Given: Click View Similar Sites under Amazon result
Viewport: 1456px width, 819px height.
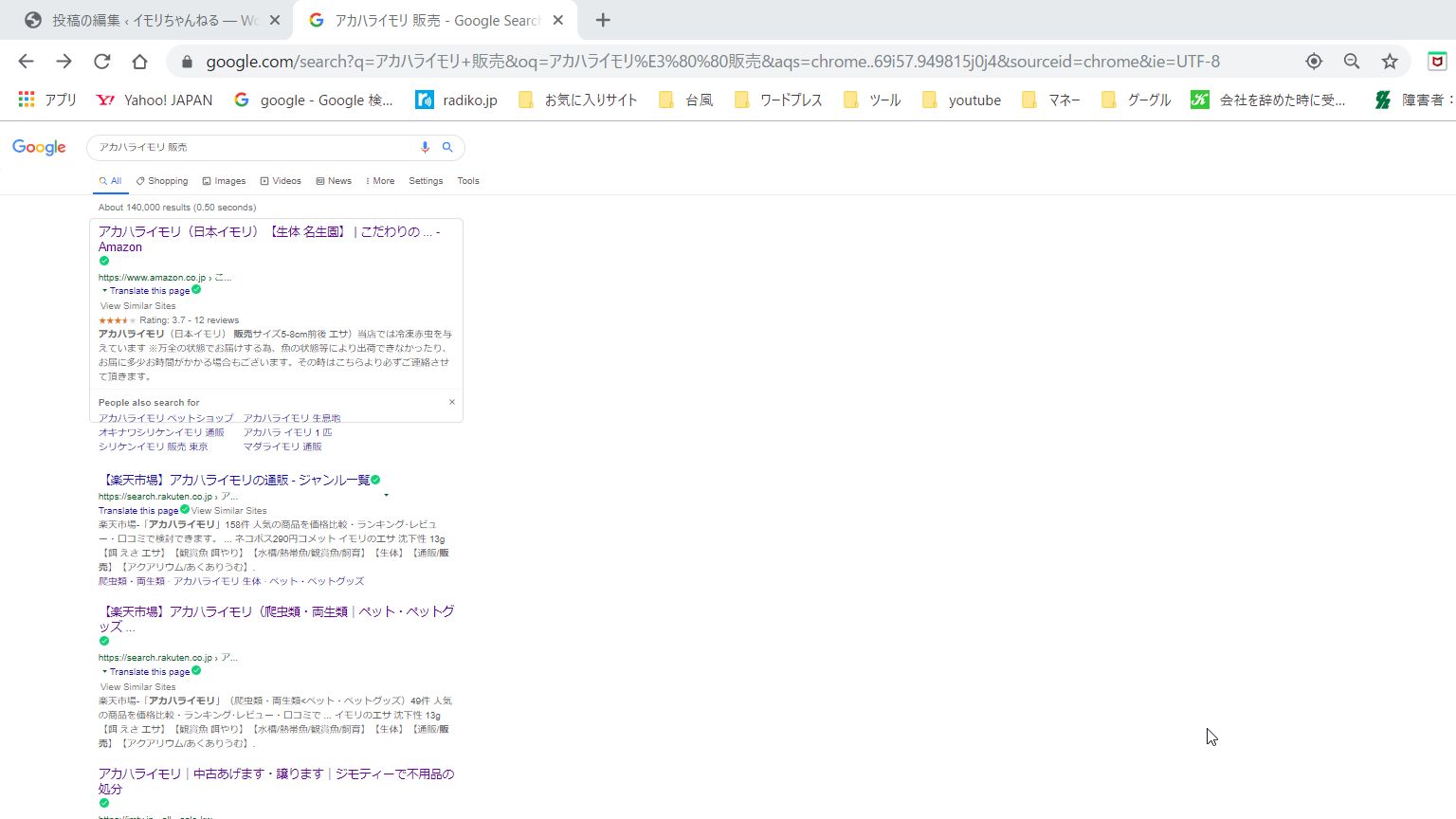Looking at the screenshot, I should click(138, 306).
